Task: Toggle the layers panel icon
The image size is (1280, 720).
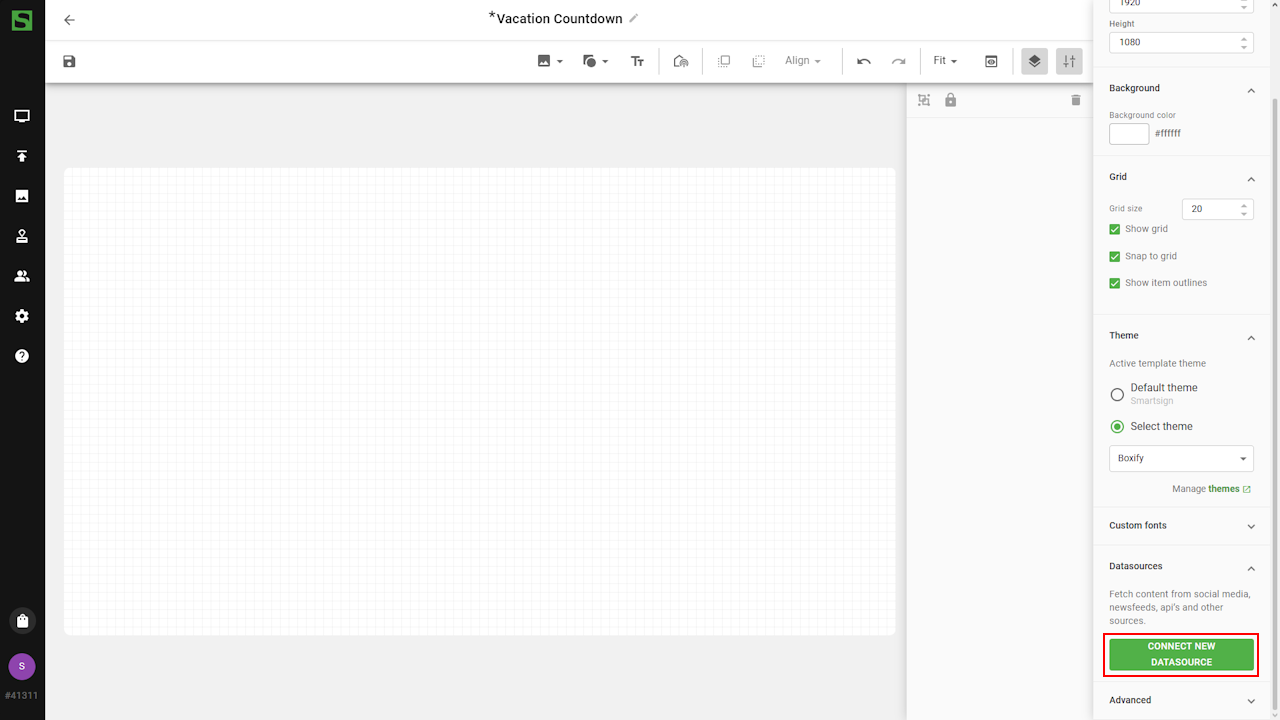Action: [1034, 61]
